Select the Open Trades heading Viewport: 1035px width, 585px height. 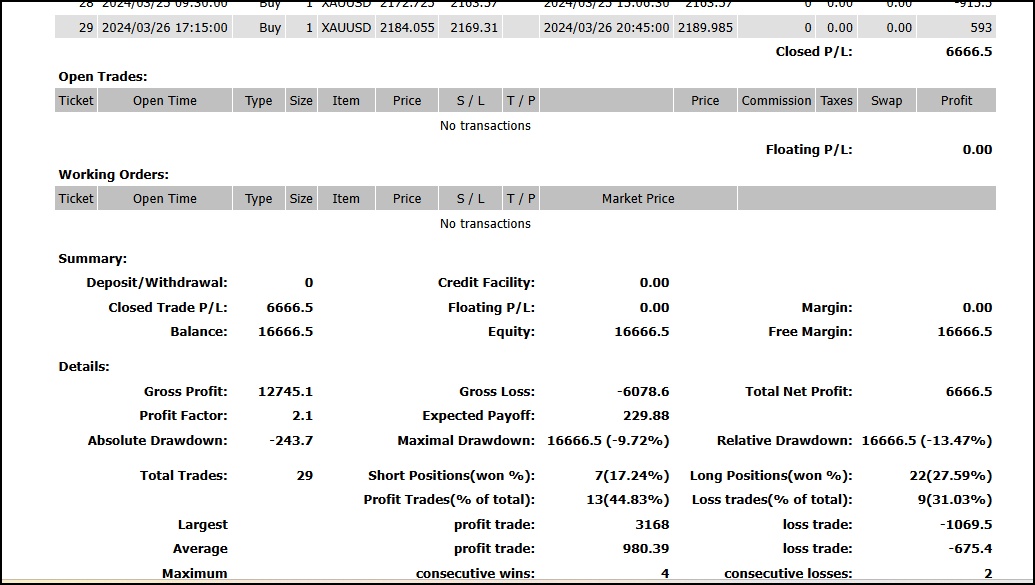click(x=103, y=77)
